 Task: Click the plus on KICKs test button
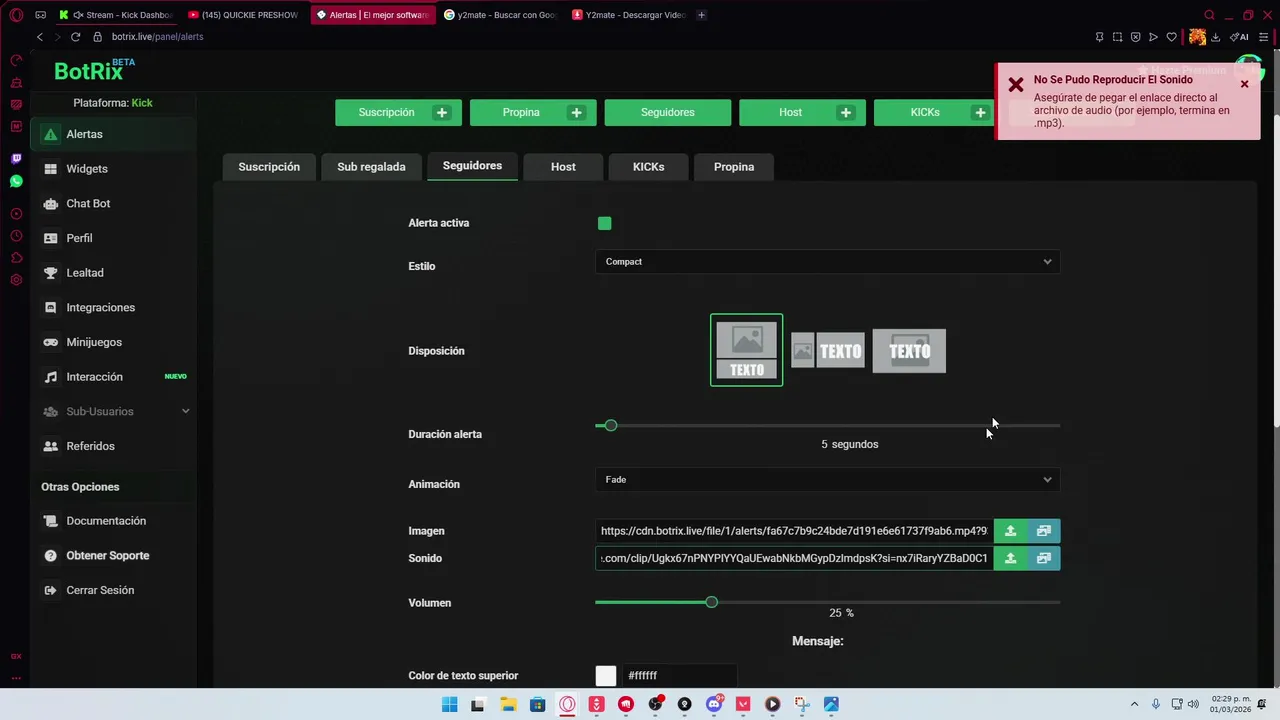pos(980,113)
